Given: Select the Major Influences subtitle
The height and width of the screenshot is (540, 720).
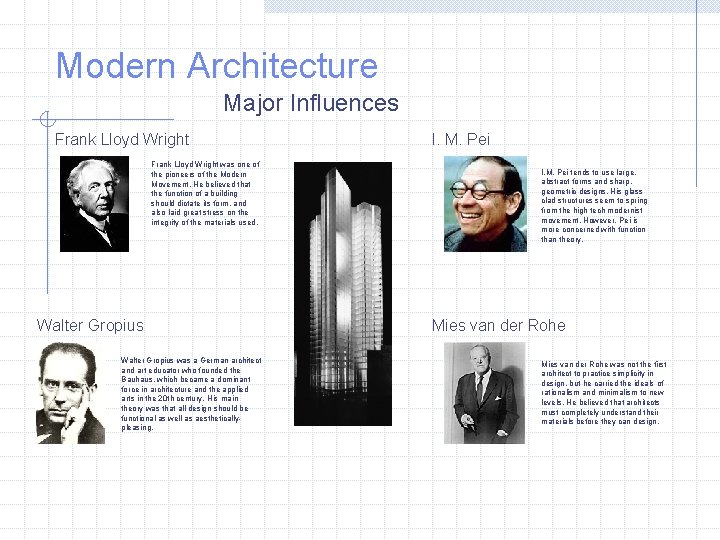Looking at the screenshot, I should click(311, 103).
